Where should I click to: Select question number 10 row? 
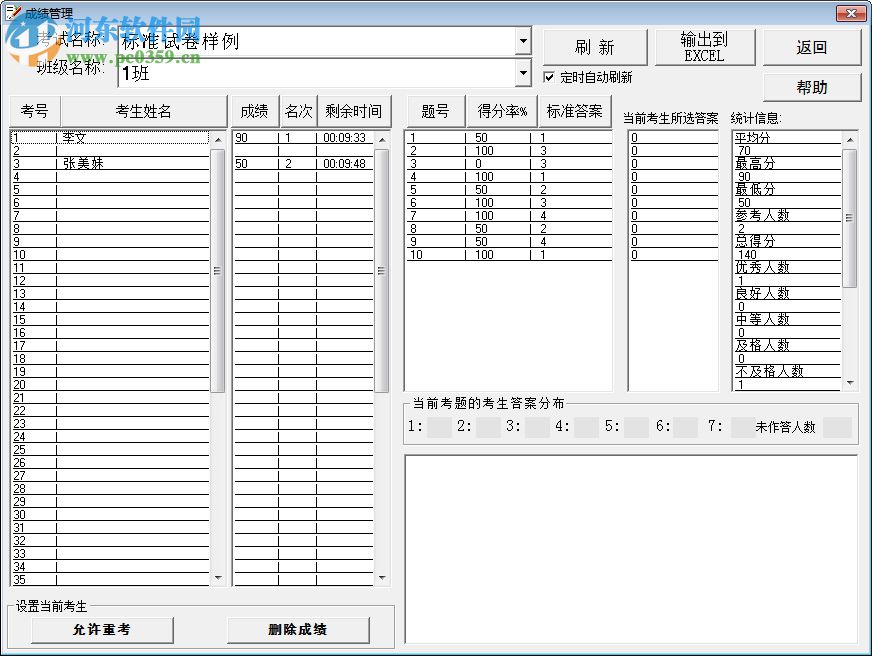click(508, 255)
